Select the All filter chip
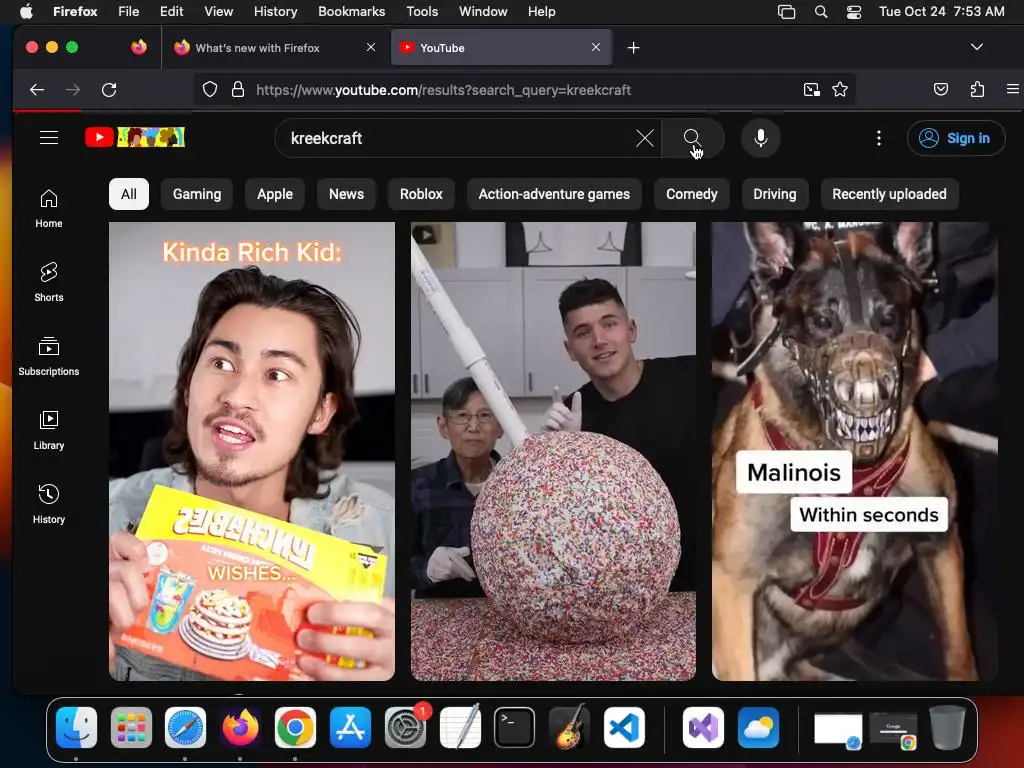 (129, 194)
